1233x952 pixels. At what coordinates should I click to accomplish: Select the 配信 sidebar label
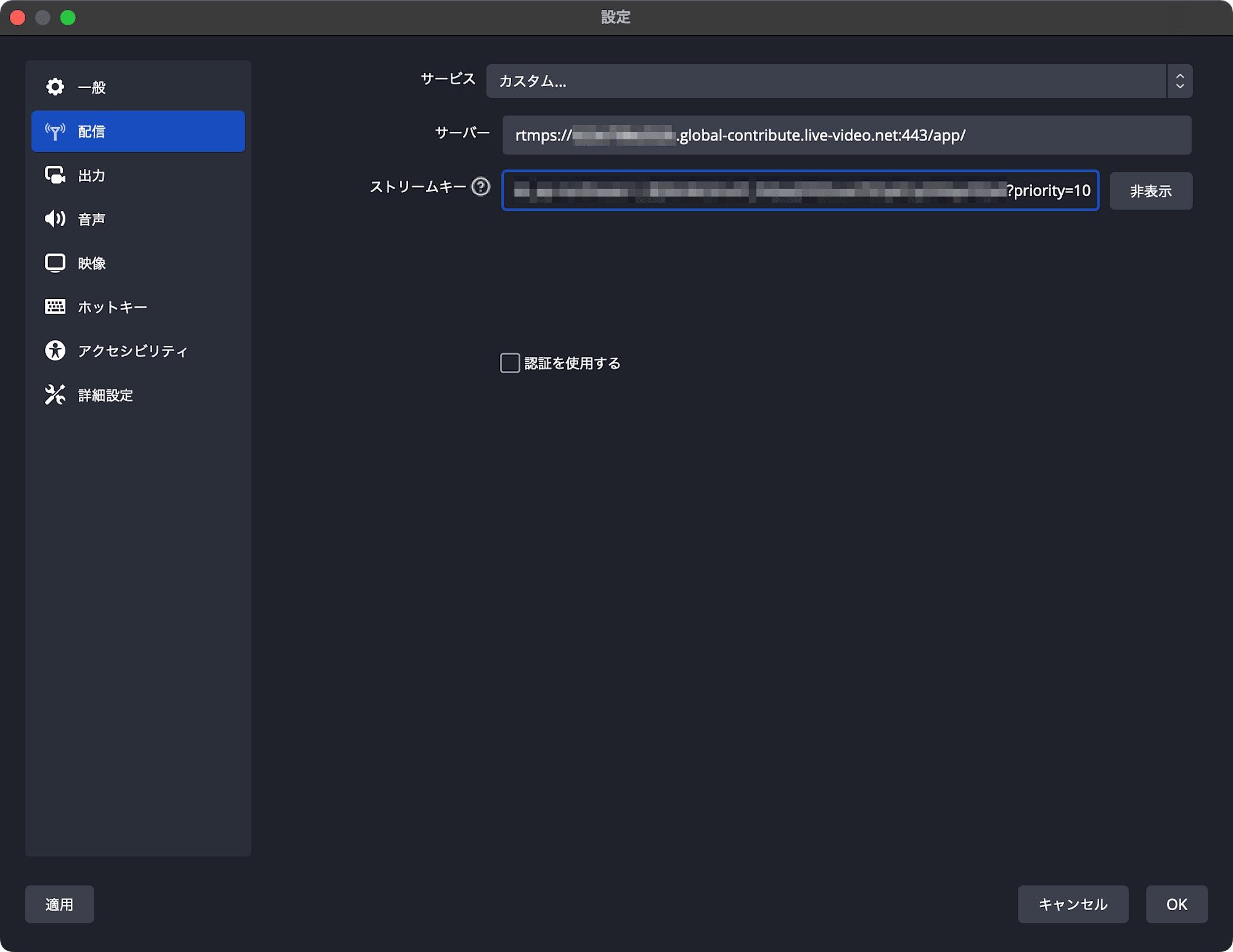coord(91,131)
